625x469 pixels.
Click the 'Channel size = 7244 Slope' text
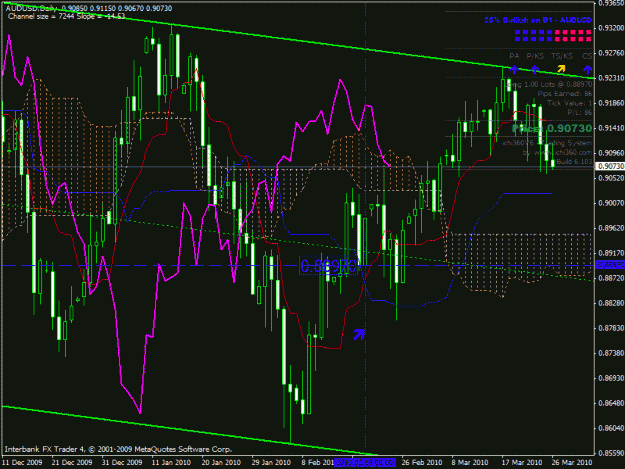tap(51, 16)
